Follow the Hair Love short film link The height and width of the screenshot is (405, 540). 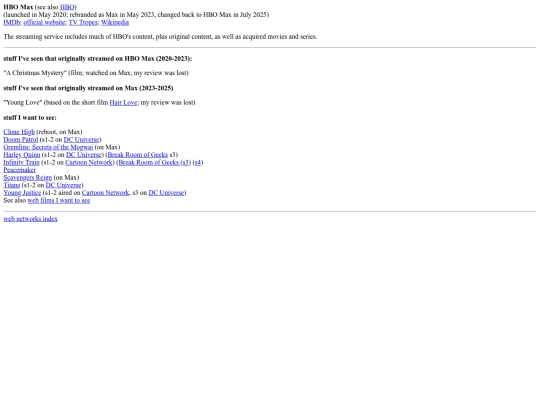[x=123, y=102]
